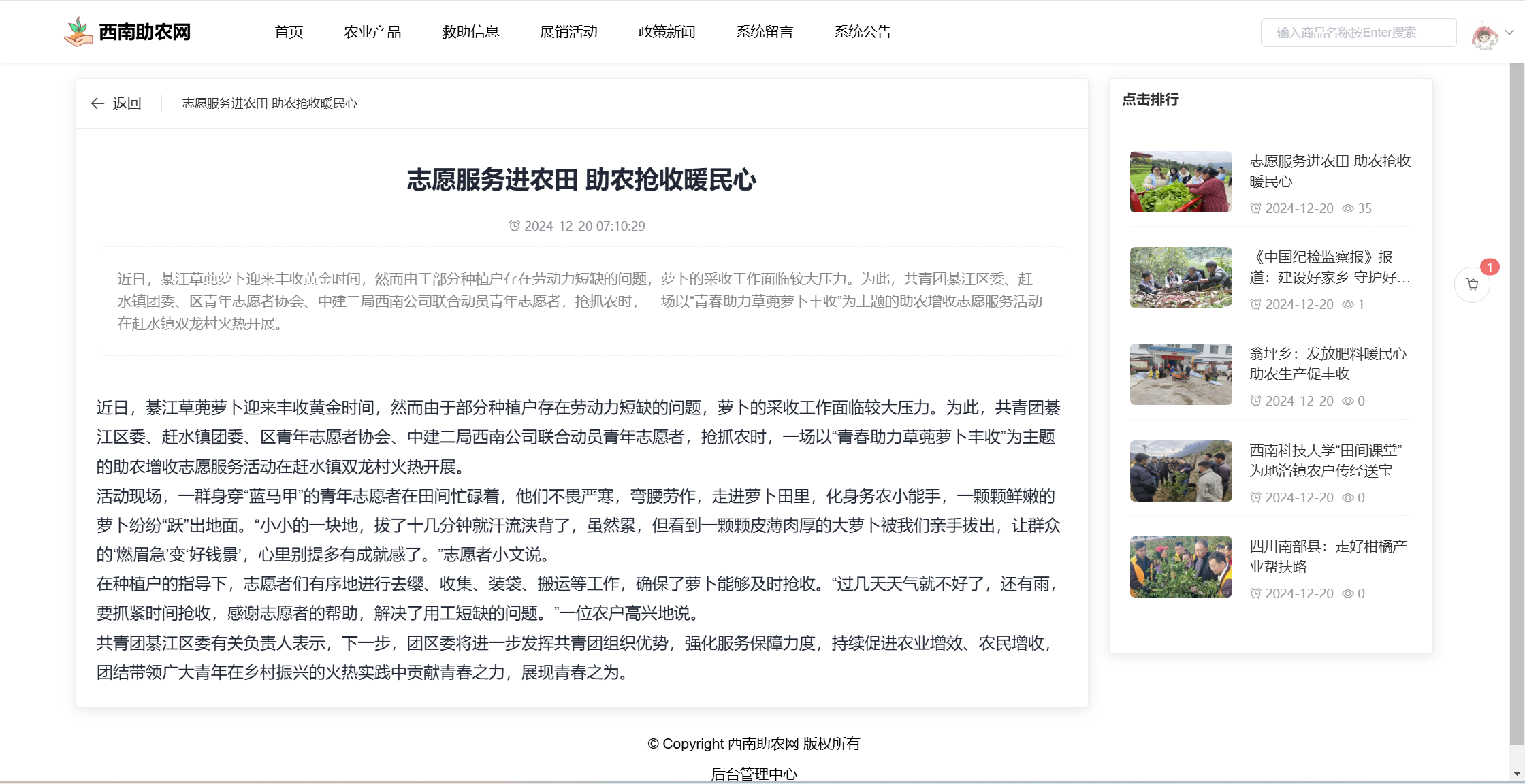The image size is (1525, 784).
Task: Open the 农业产品 menu item
Action: point(372,32)
